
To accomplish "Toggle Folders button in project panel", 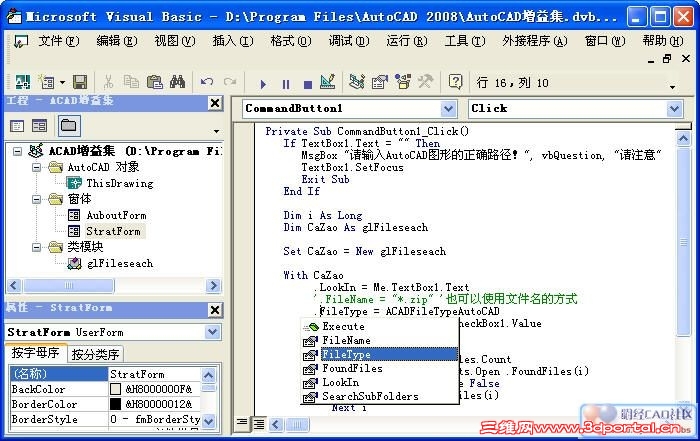I will [x=68, y=125].
